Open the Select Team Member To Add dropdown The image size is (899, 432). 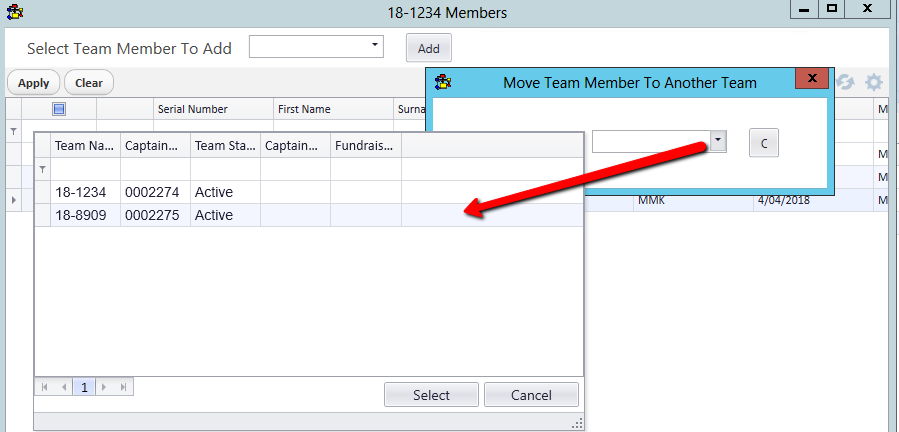point(376,45)
